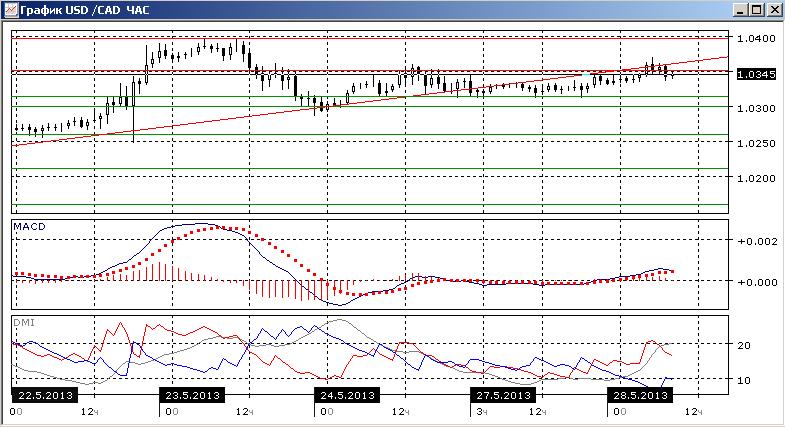This screenshot has width=785, height=427.
Task: Select the DMI indicator label
Action: click(x=24, y=323)
